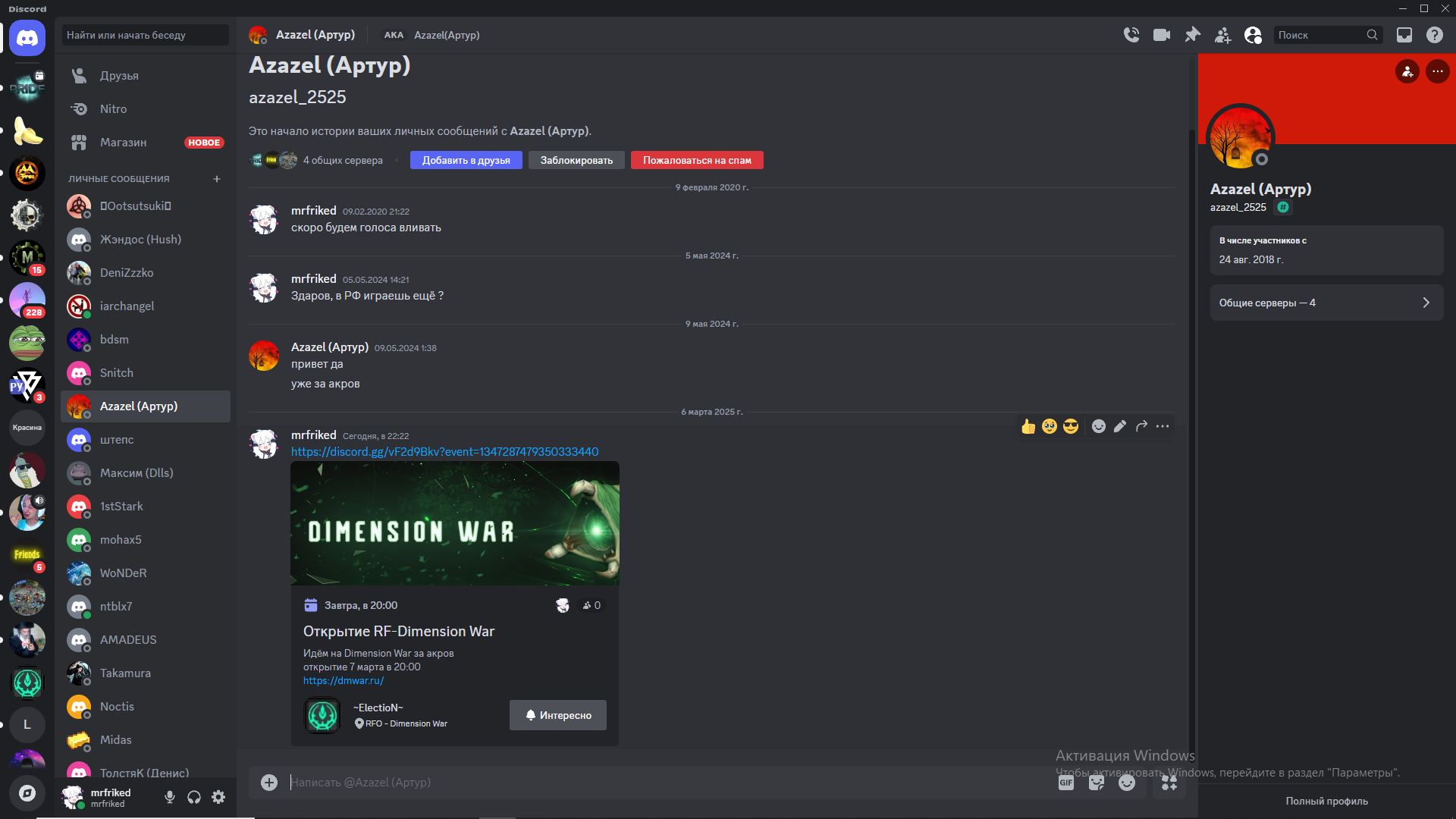This screenshot has height=819, width=1456.
Task: Open the full profile
Action: [x=1326, y=801]
